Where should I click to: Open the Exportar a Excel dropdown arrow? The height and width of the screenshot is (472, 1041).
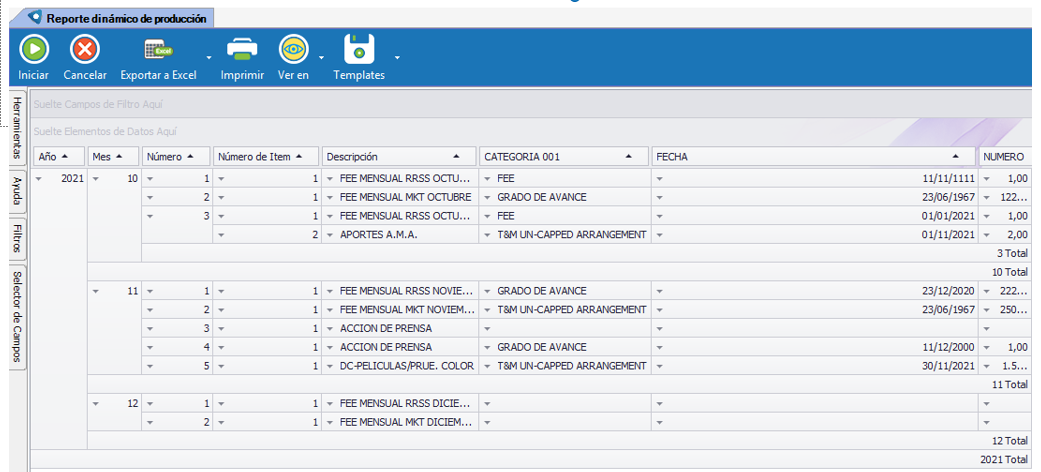(209, 58)
